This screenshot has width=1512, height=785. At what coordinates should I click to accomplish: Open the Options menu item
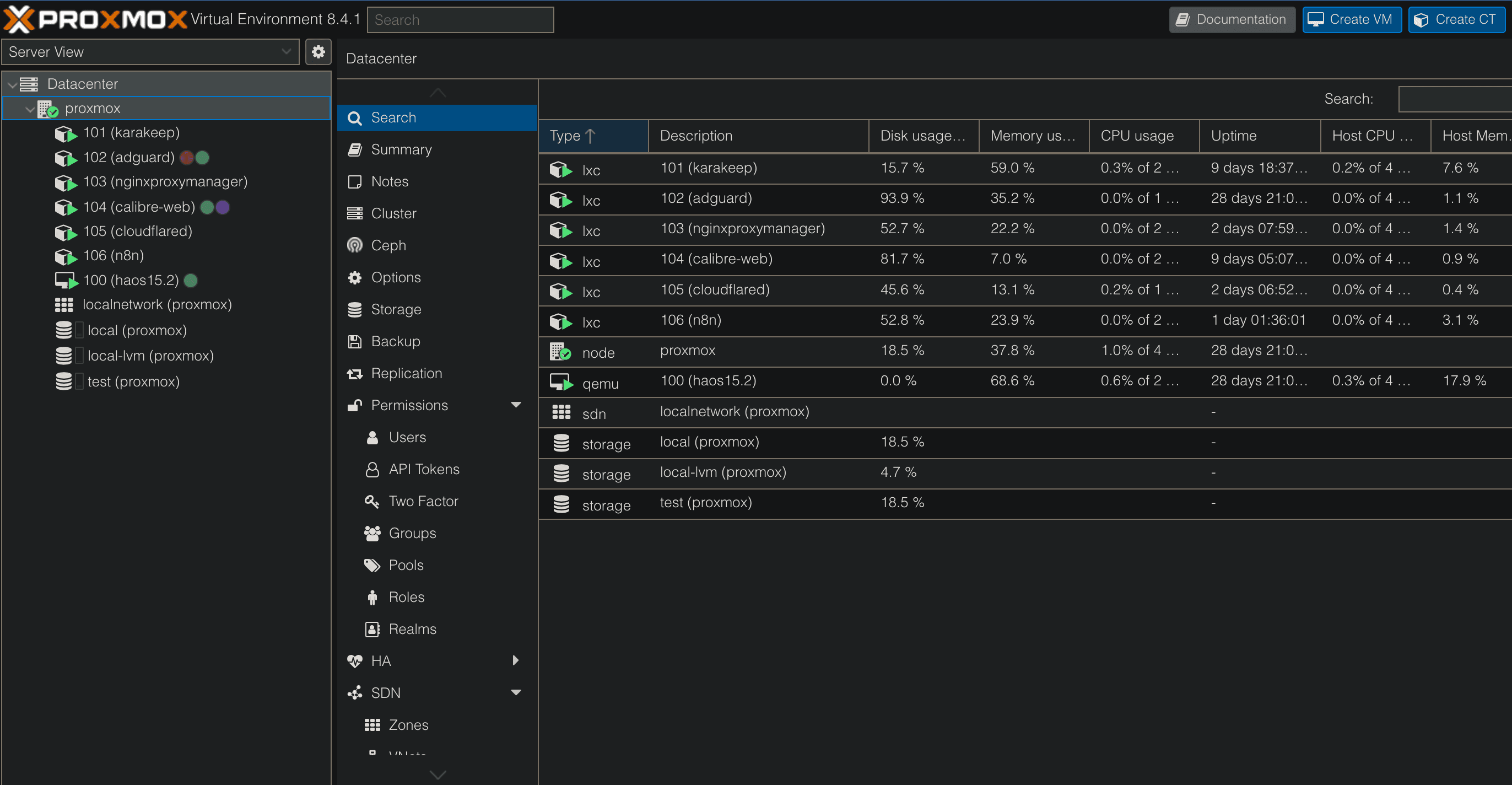(x=438, y=277)
